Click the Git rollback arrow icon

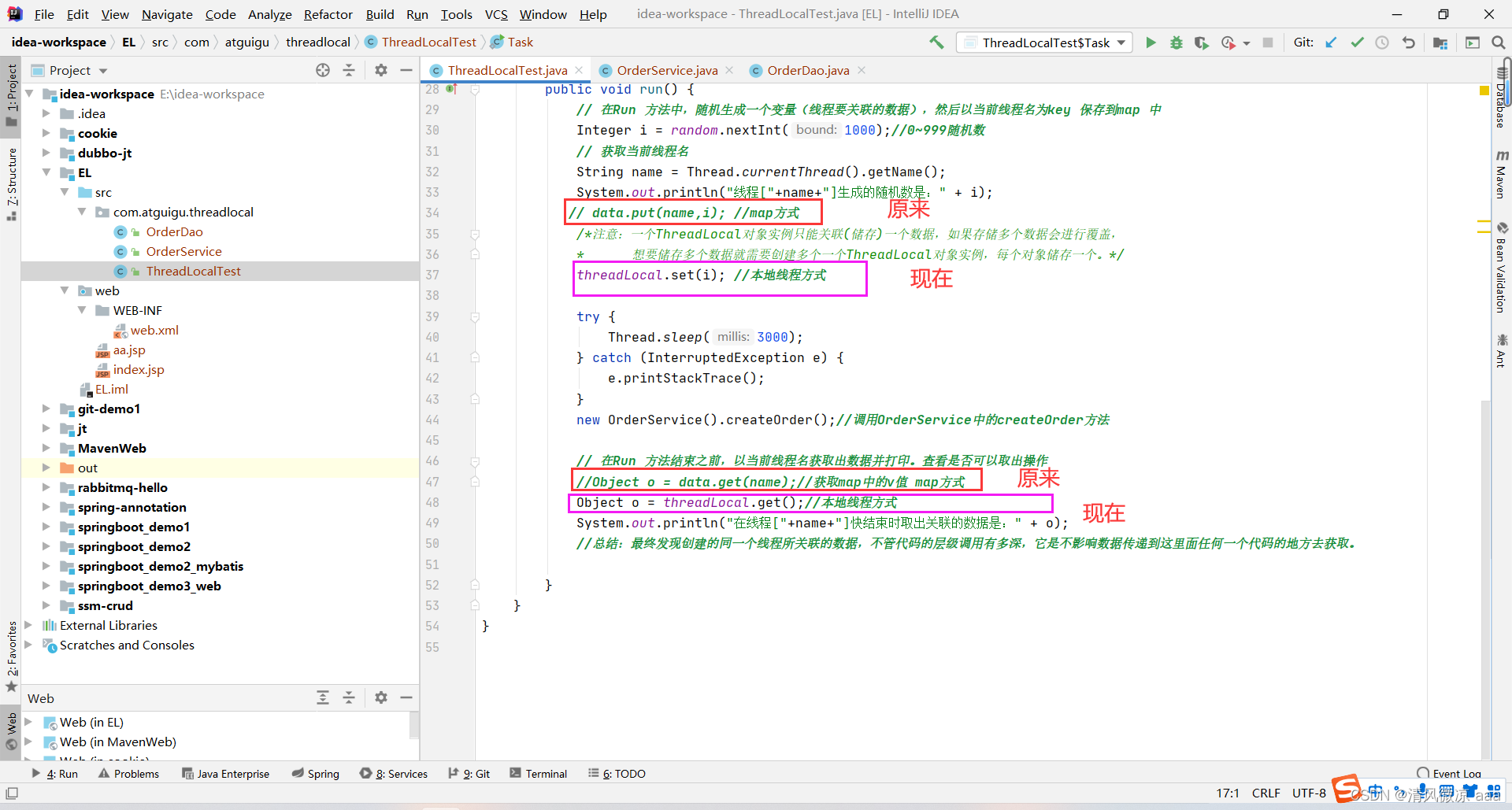point(1408,43)
